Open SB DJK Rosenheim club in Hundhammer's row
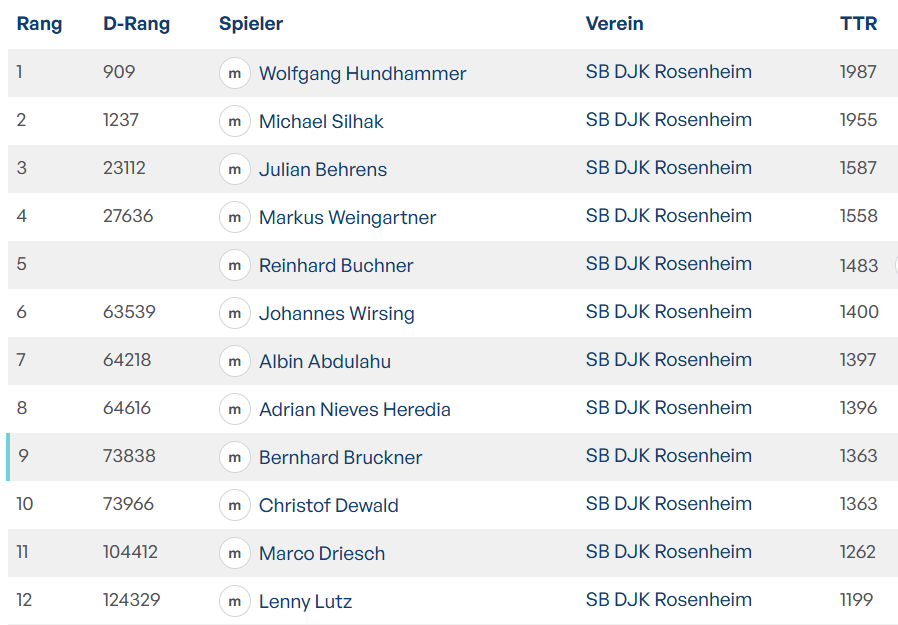 click(668, 72)
